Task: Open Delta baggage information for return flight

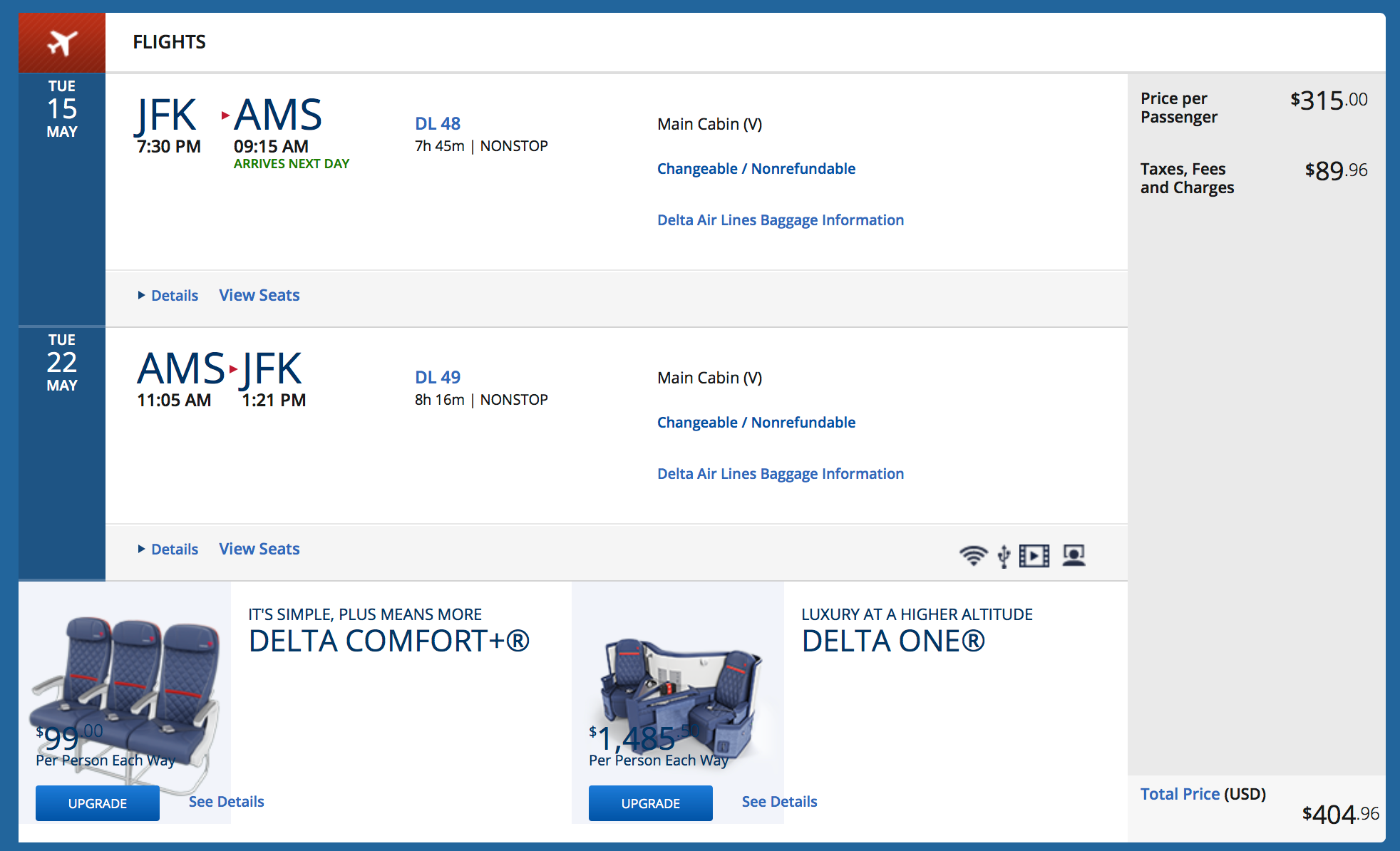Action: [x=781, y=474]
